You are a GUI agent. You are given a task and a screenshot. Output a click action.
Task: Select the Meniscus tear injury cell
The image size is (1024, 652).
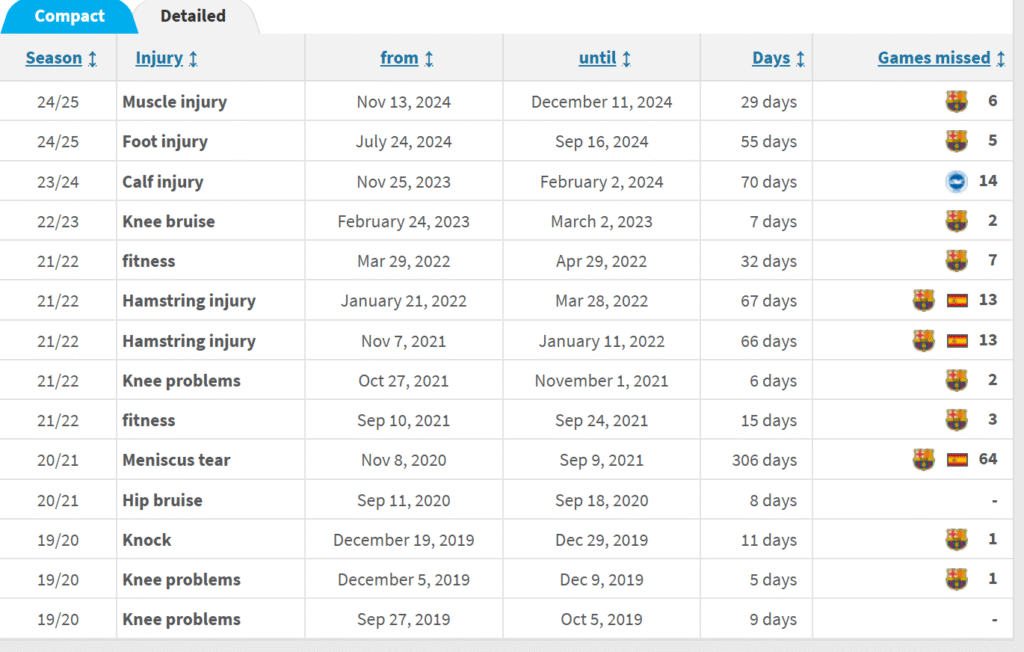pyautogui.click(x=210, y=460)
